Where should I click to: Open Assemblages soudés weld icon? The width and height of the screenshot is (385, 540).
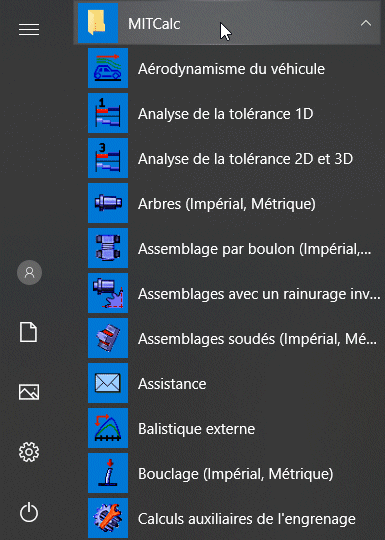[108, 338]
